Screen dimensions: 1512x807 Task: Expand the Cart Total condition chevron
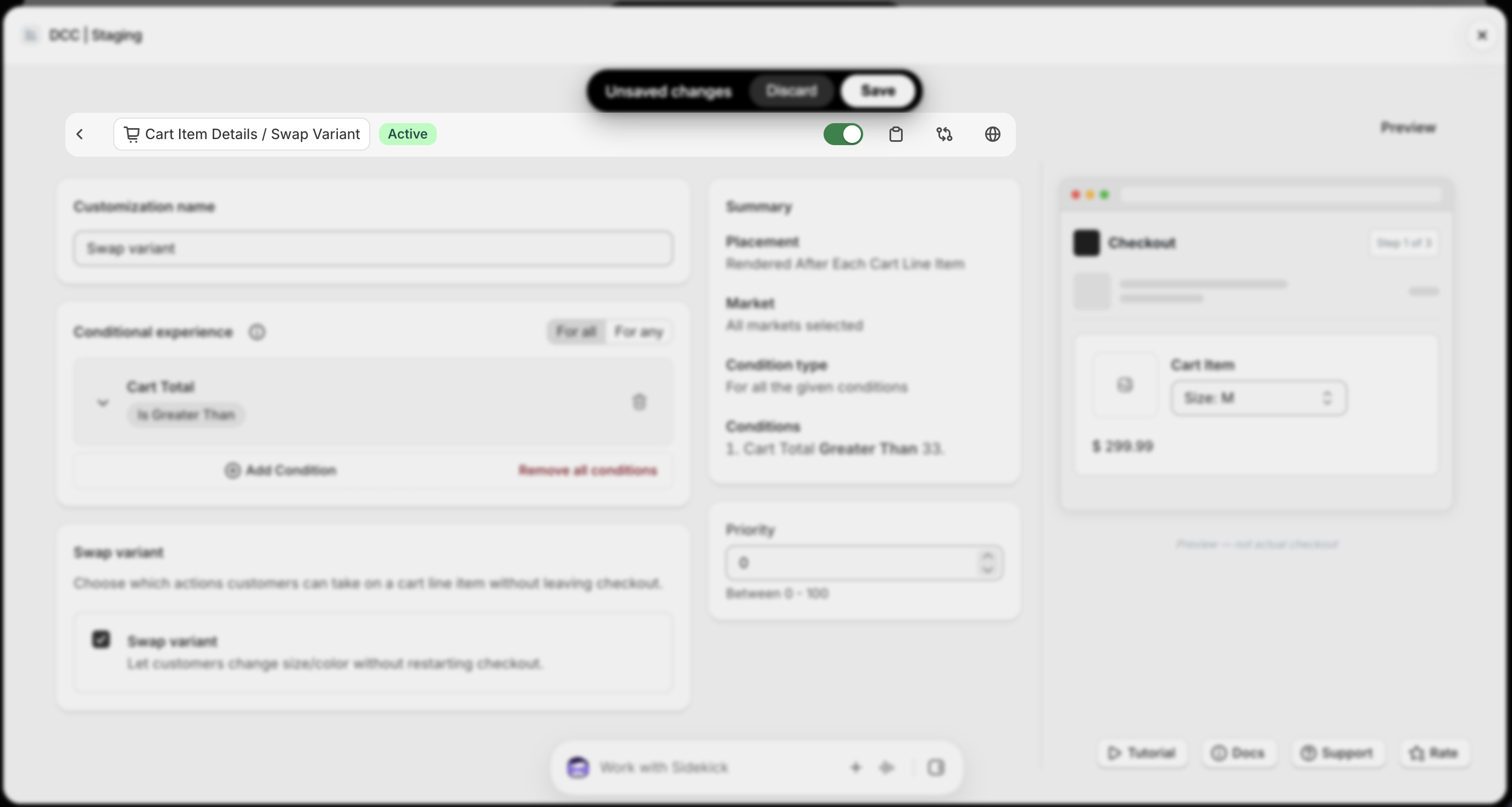pyautogui.click(x=103, y=402)
